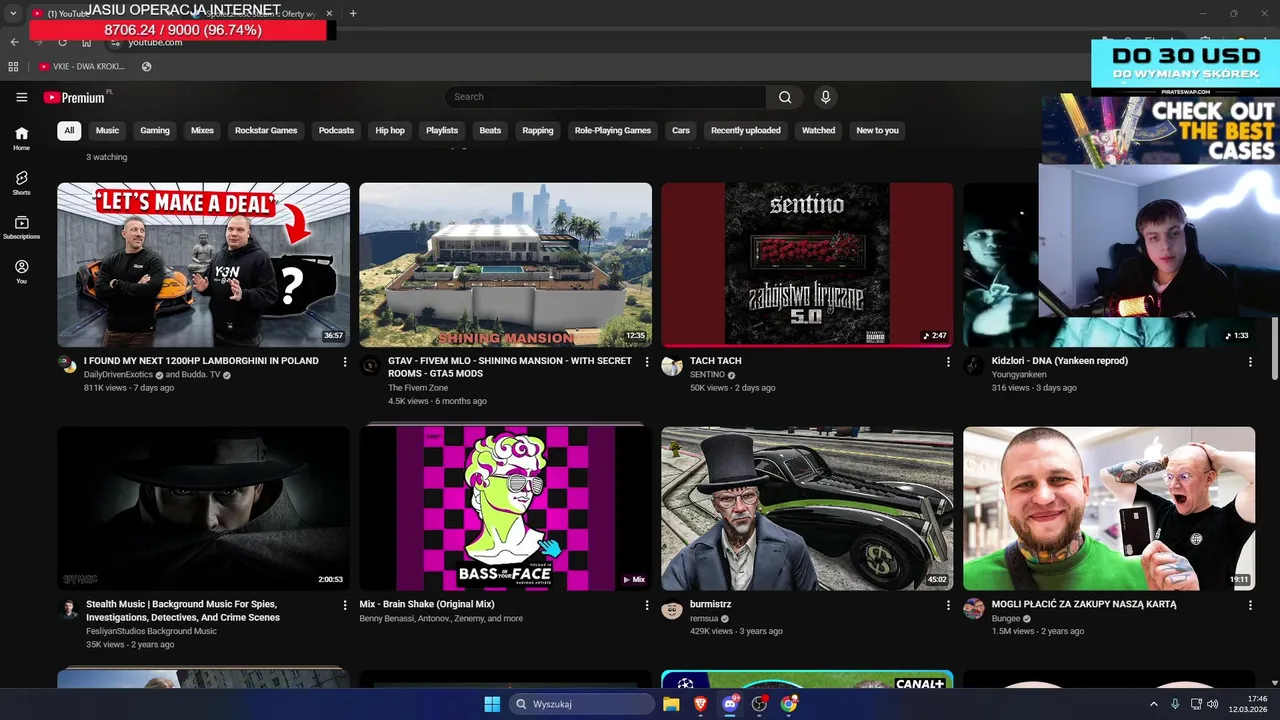
Task: Select the All filter chip
Action: click(x=69, y=130)
